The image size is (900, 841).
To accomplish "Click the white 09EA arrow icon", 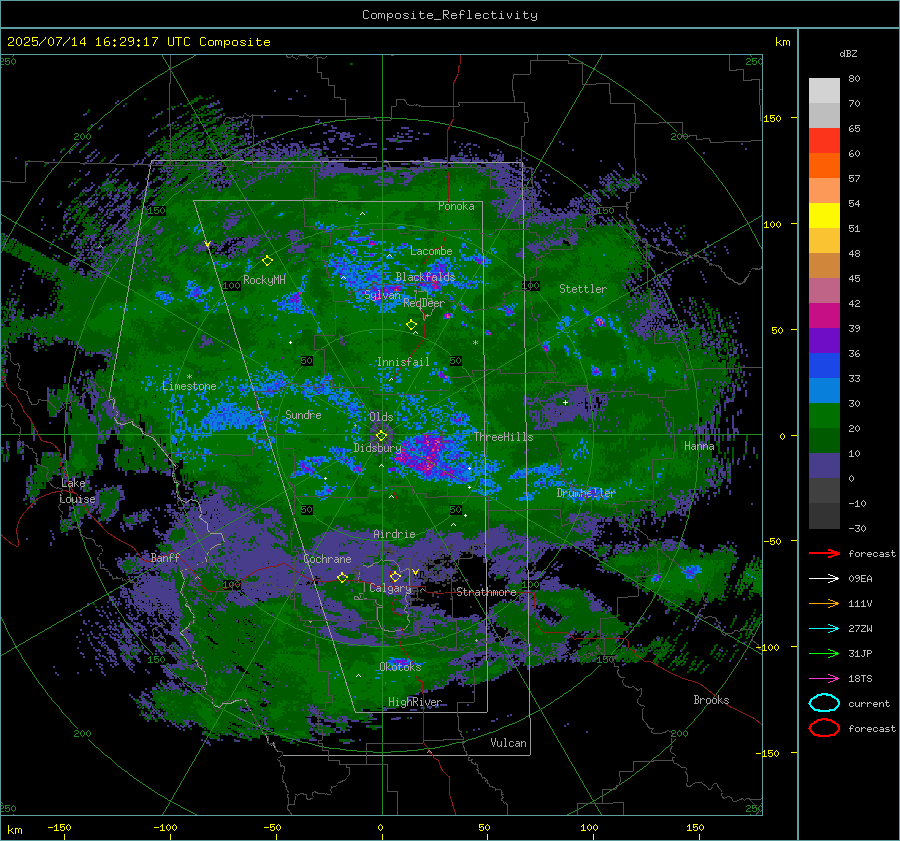I will point(824,578).
